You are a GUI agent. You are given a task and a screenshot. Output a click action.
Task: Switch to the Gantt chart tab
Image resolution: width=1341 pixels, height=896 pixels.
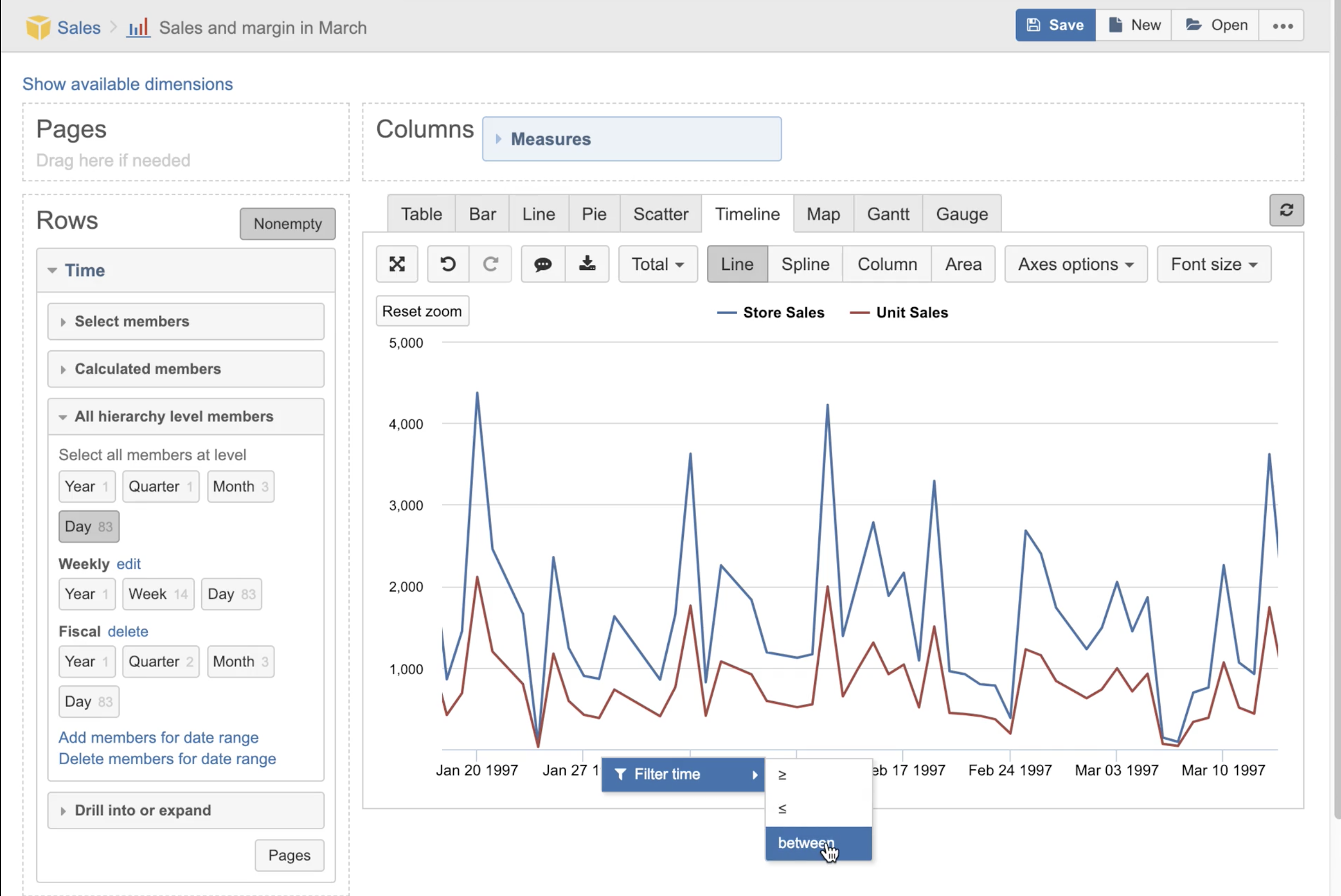click(888, 214)
